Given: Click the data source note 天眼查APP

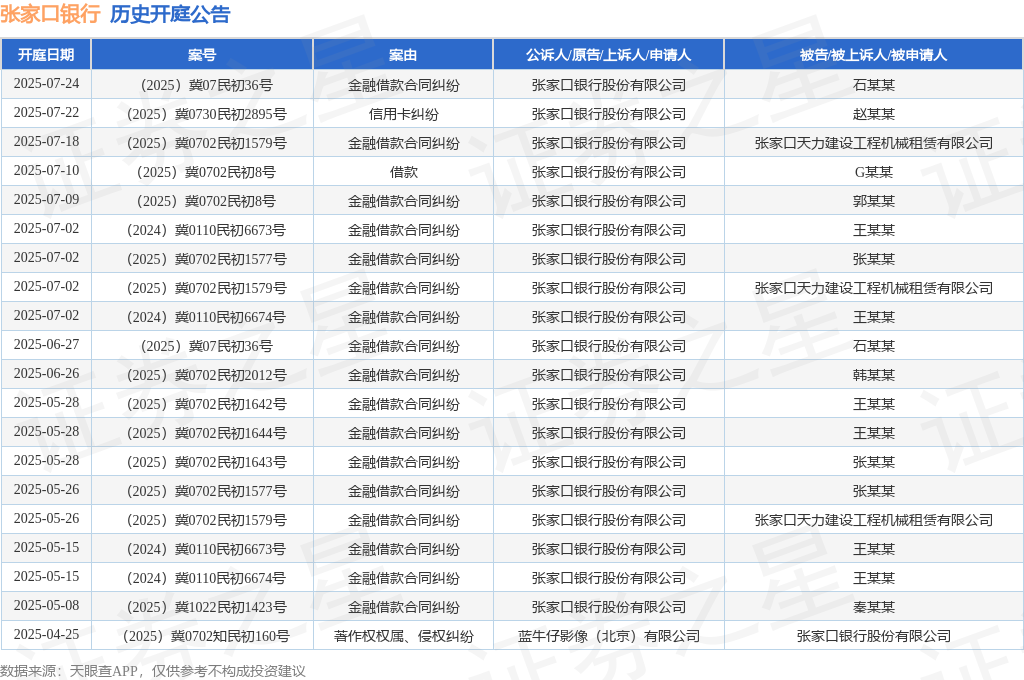Looking at the screenshot, I should point(104,671).
